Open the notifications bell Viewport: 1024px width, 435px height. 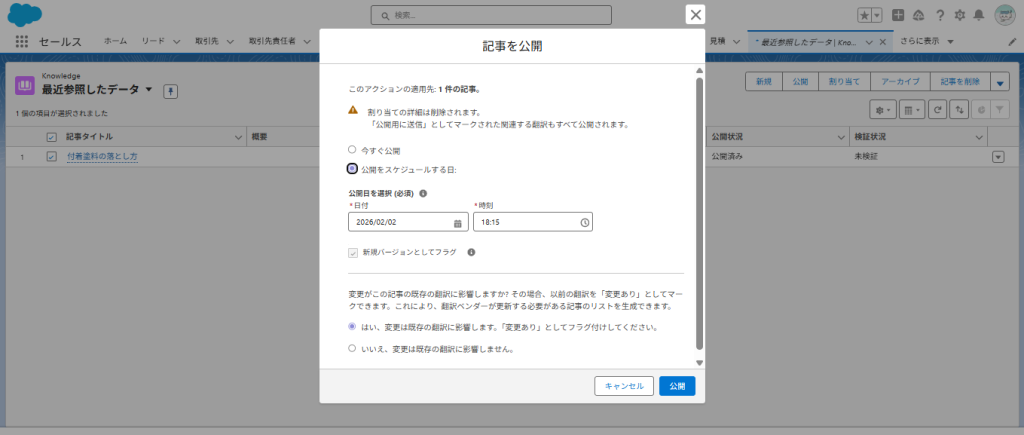(x=978, y=16)
